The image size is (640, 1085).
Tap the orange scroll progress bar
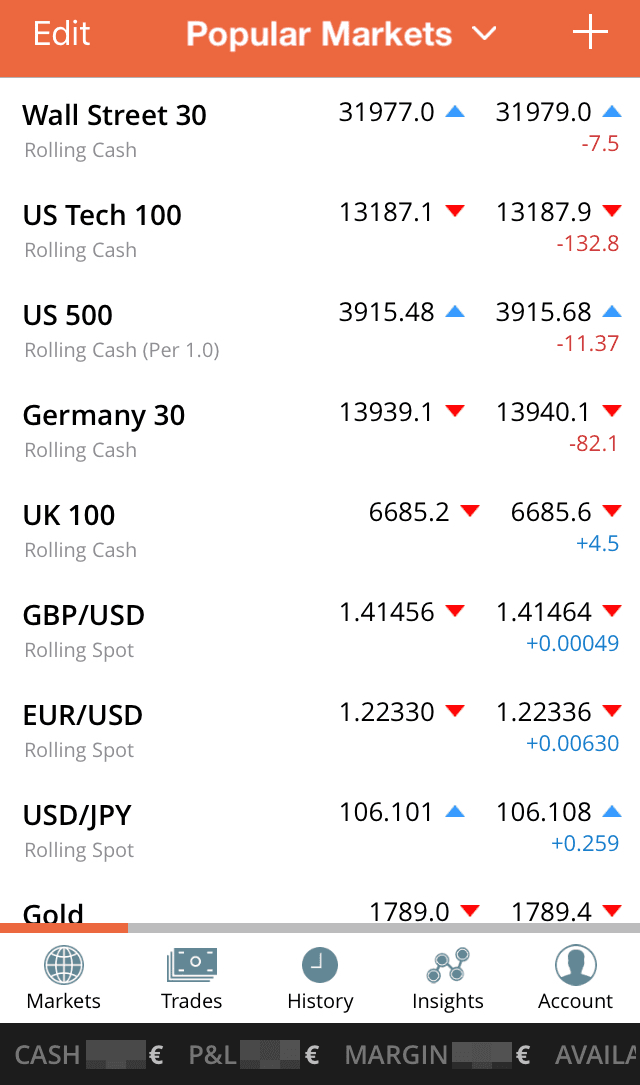[64, 928]
